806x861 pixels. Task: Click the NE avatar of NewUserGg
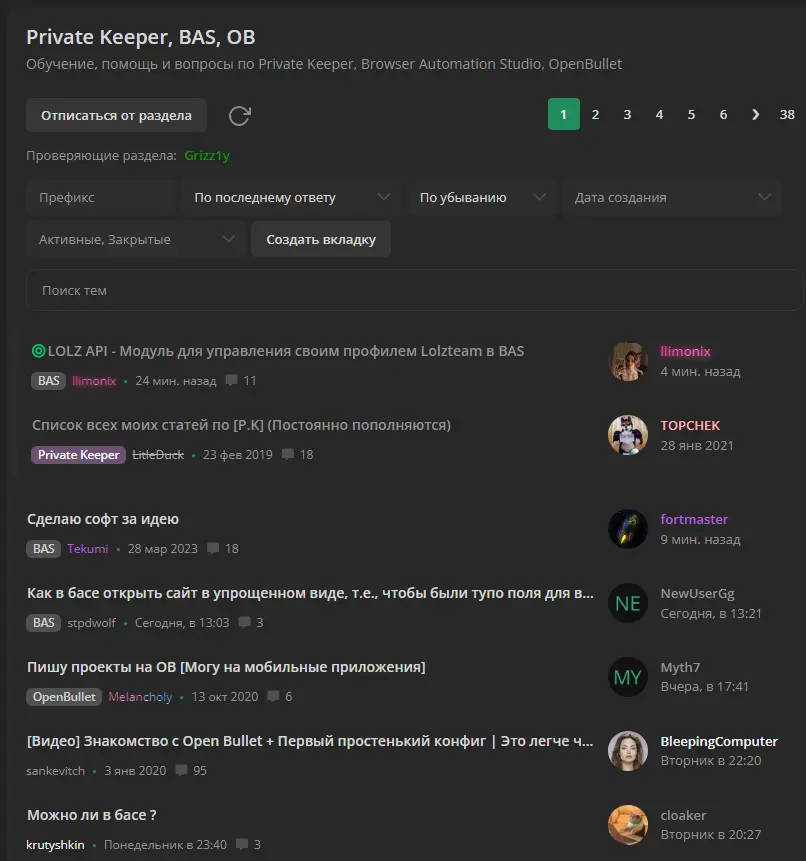point(628,603)
